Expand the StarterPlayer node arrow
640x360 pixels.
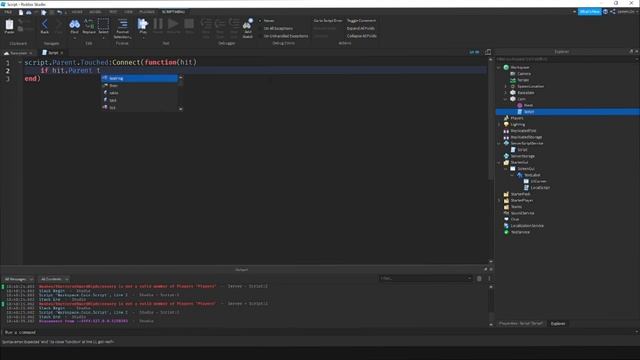pos(499,200)
